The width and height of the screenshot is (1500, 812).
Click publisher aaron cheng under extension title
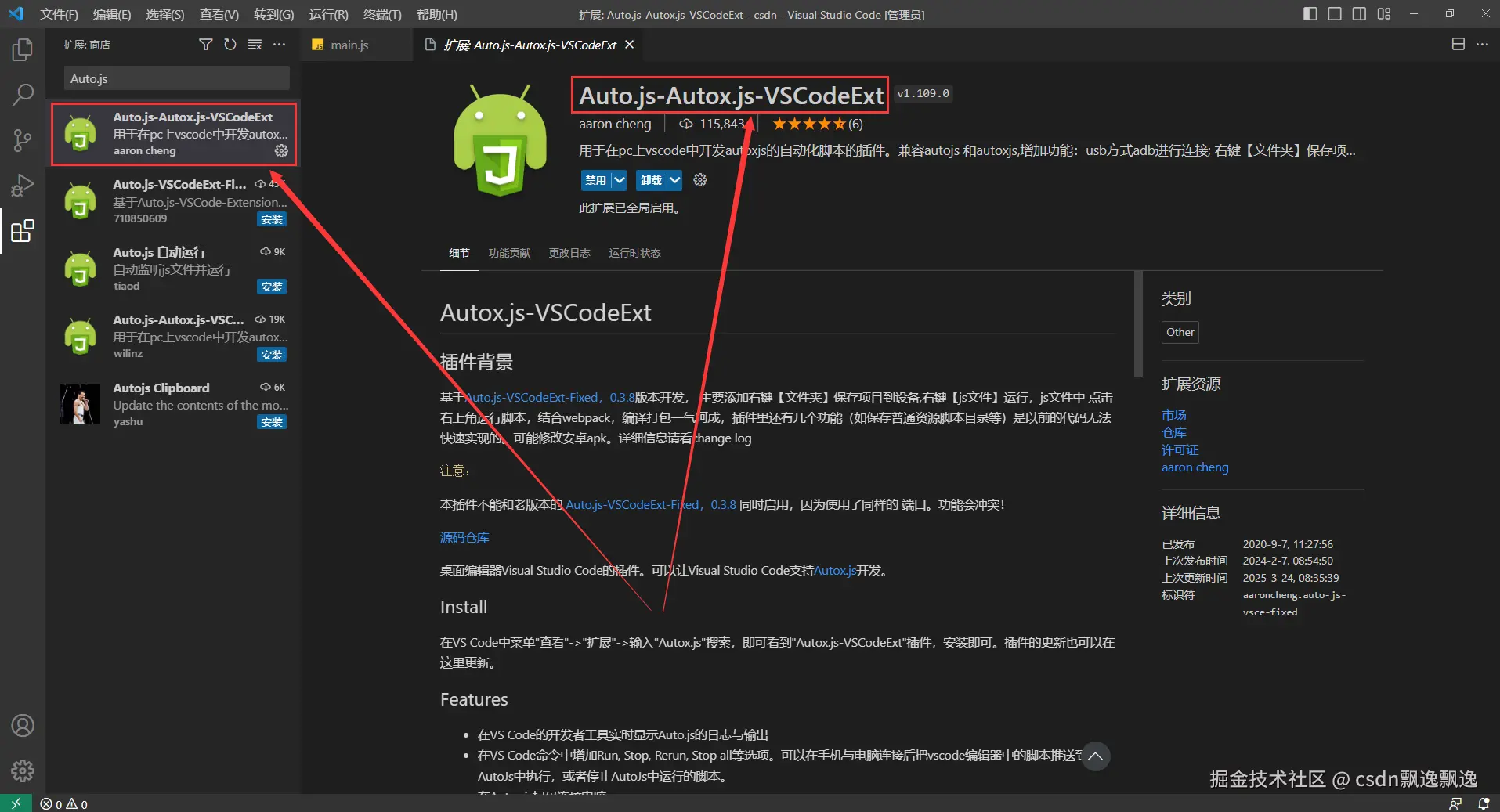click(x=615, y=124)
